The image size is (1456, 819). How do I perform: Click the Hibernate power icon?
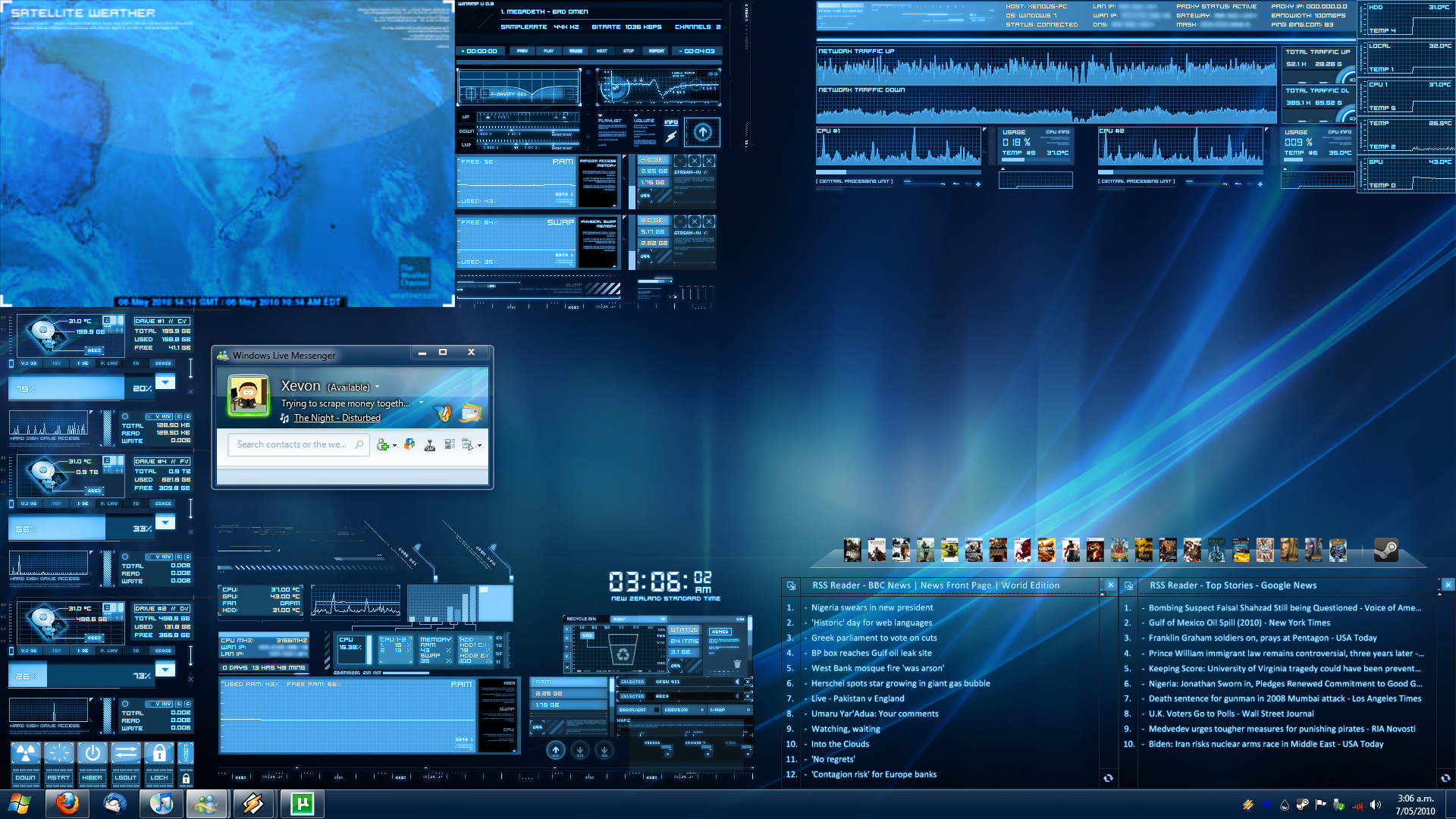click(x=92, y=754)
